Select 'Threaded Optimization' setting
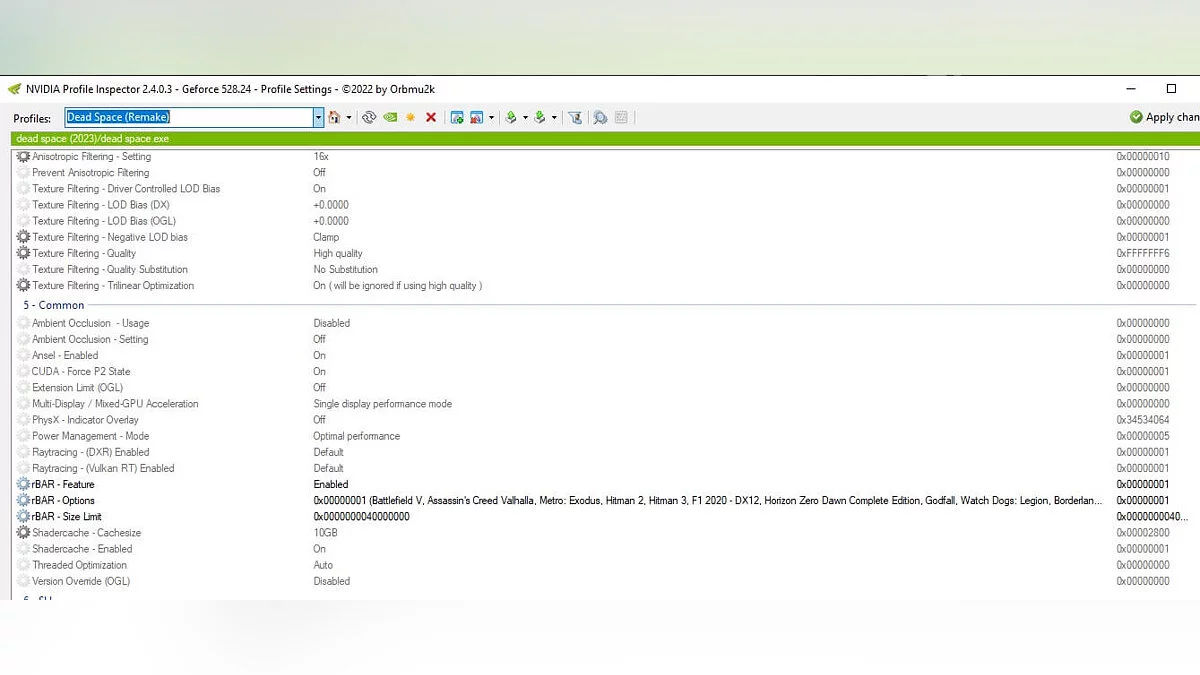1200x675 pixels. (79, 565)
